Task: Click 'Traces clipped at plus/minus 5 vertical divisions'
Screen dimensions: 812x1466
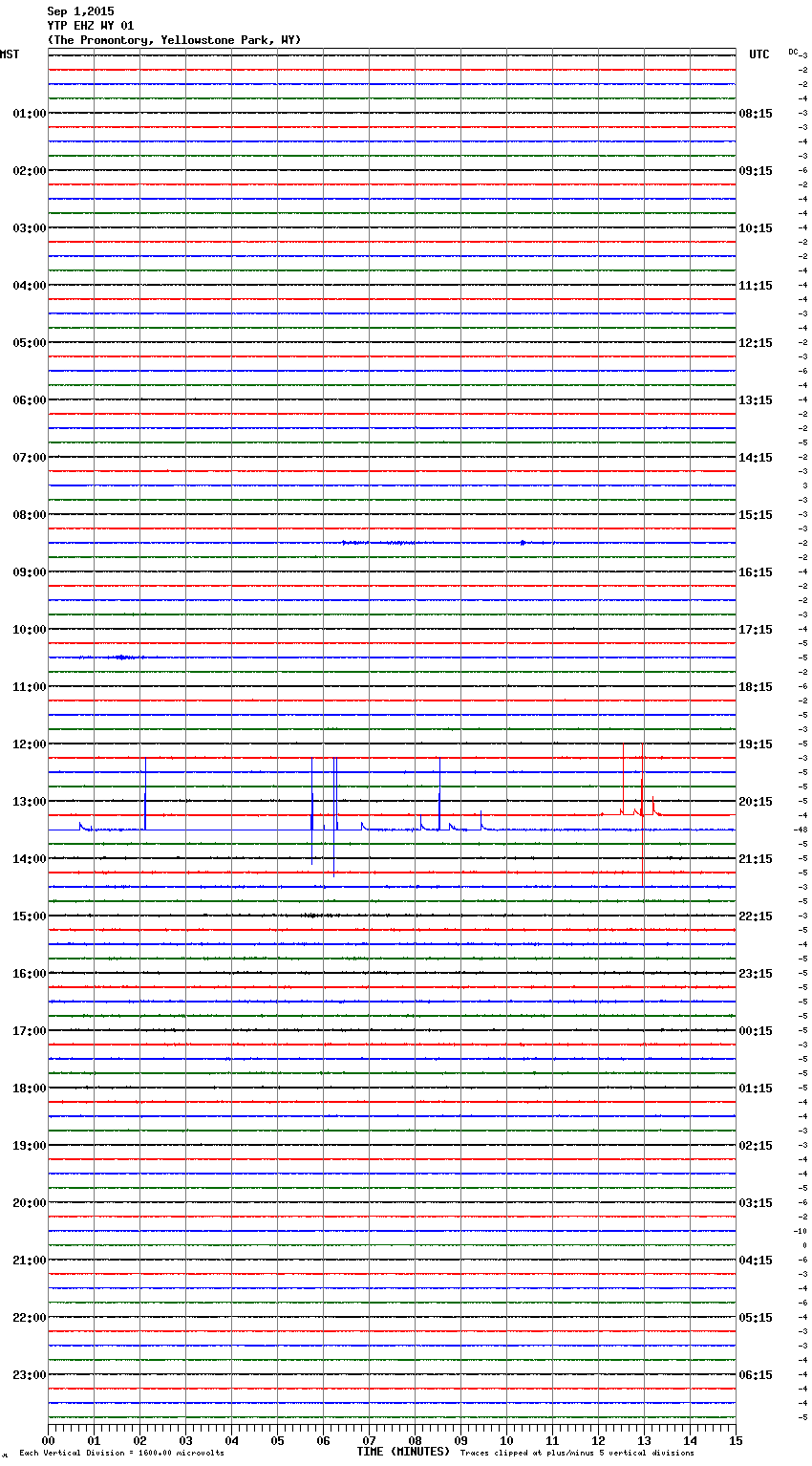Action: 577,1454
